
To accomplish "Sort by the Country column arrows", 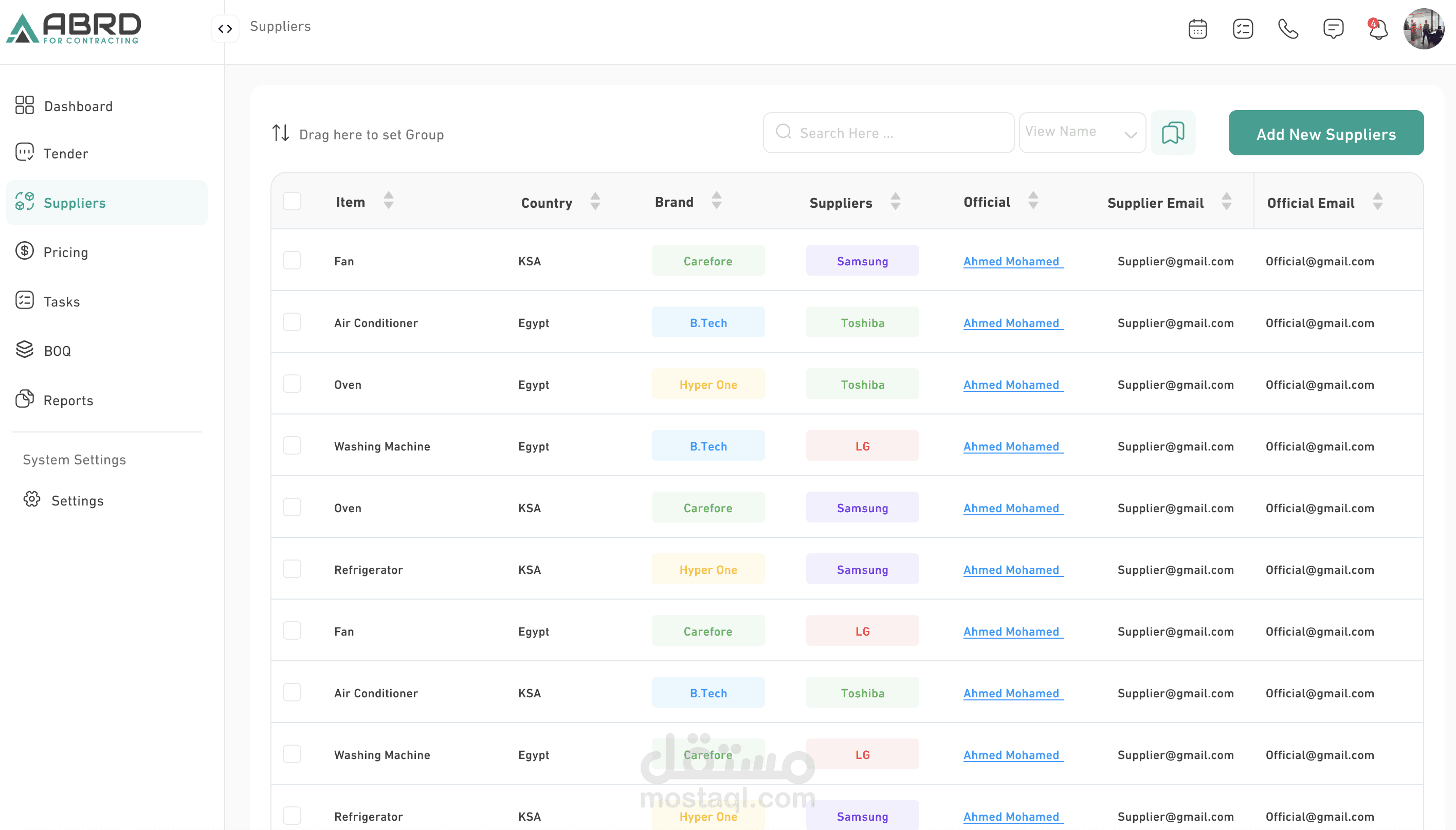I will pyautogui.click(x=595, y=201).
